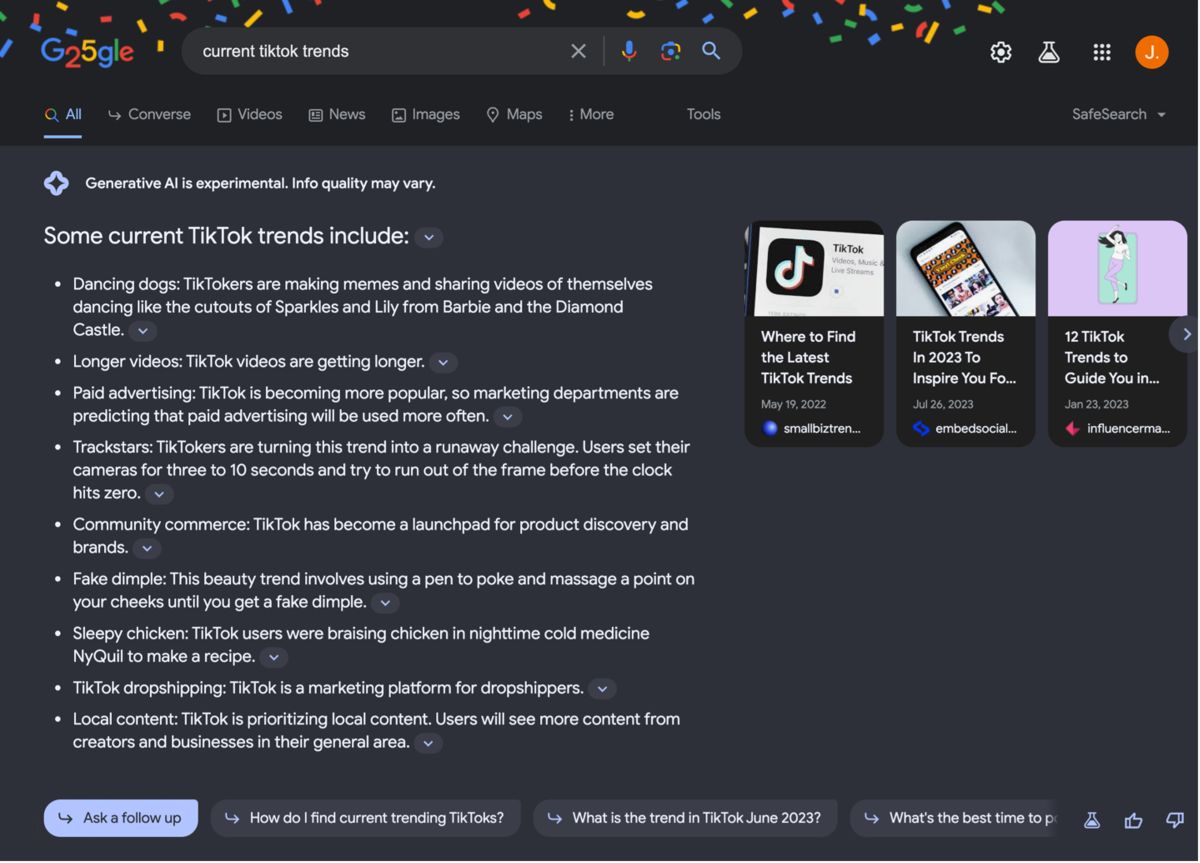
Task: Click the 'Jul 26, 2023' date text
Action: point(943,404)
